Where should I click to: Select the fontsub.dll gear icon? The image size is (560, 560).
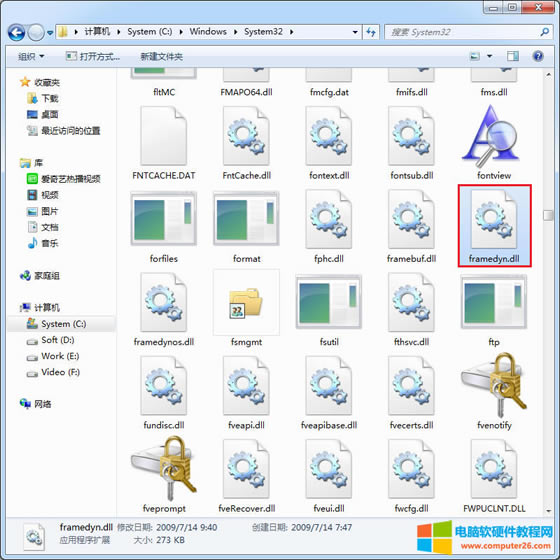411,136
